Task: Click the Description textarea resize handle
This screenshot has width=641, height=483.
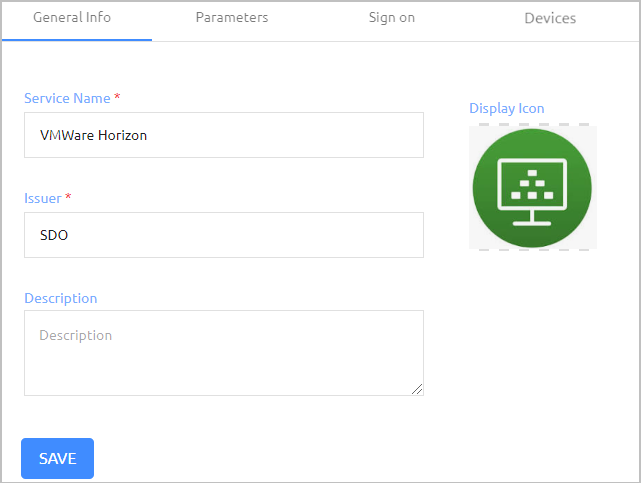Action: point(417,389)
